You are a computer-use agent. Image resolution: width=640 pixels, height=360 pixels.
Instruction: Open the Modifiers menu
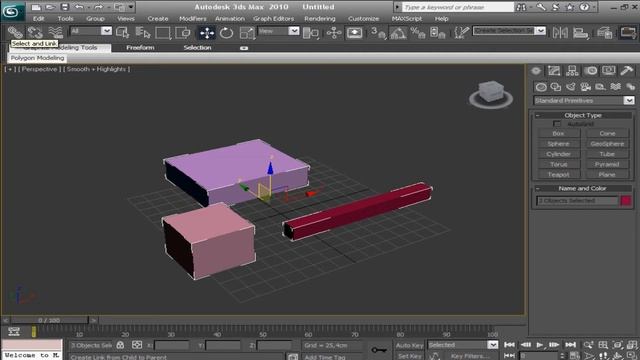[x=193, y=18]
